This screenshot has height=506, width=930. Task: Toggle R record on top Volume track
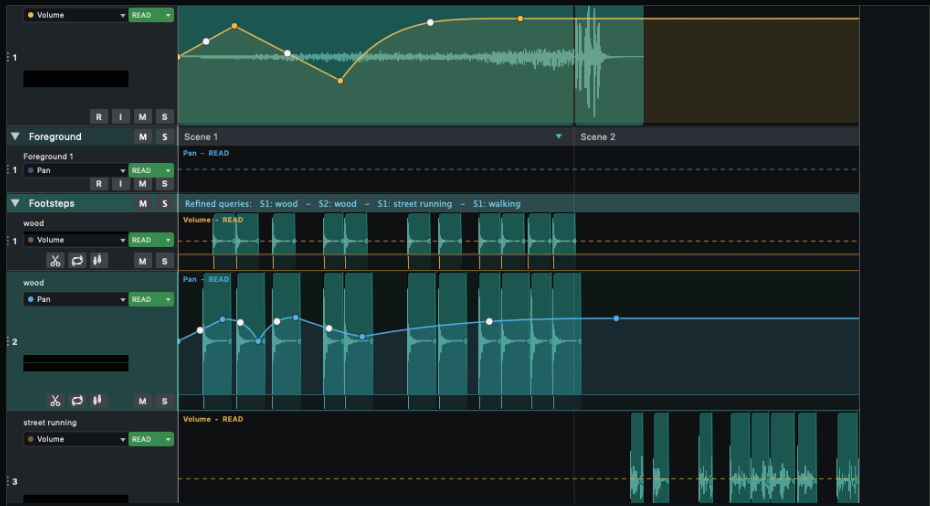pyautogui.click(x=98, y=117)
